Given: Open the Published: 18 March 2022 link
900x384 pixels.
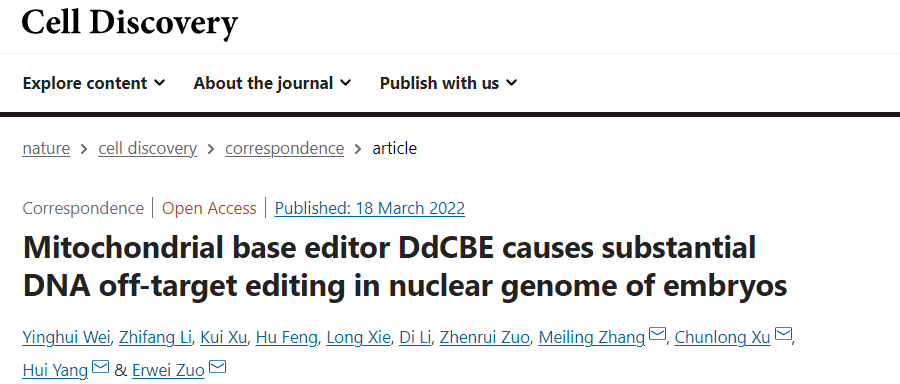Looking at the screenshot, I should click(x=370, y=208).
